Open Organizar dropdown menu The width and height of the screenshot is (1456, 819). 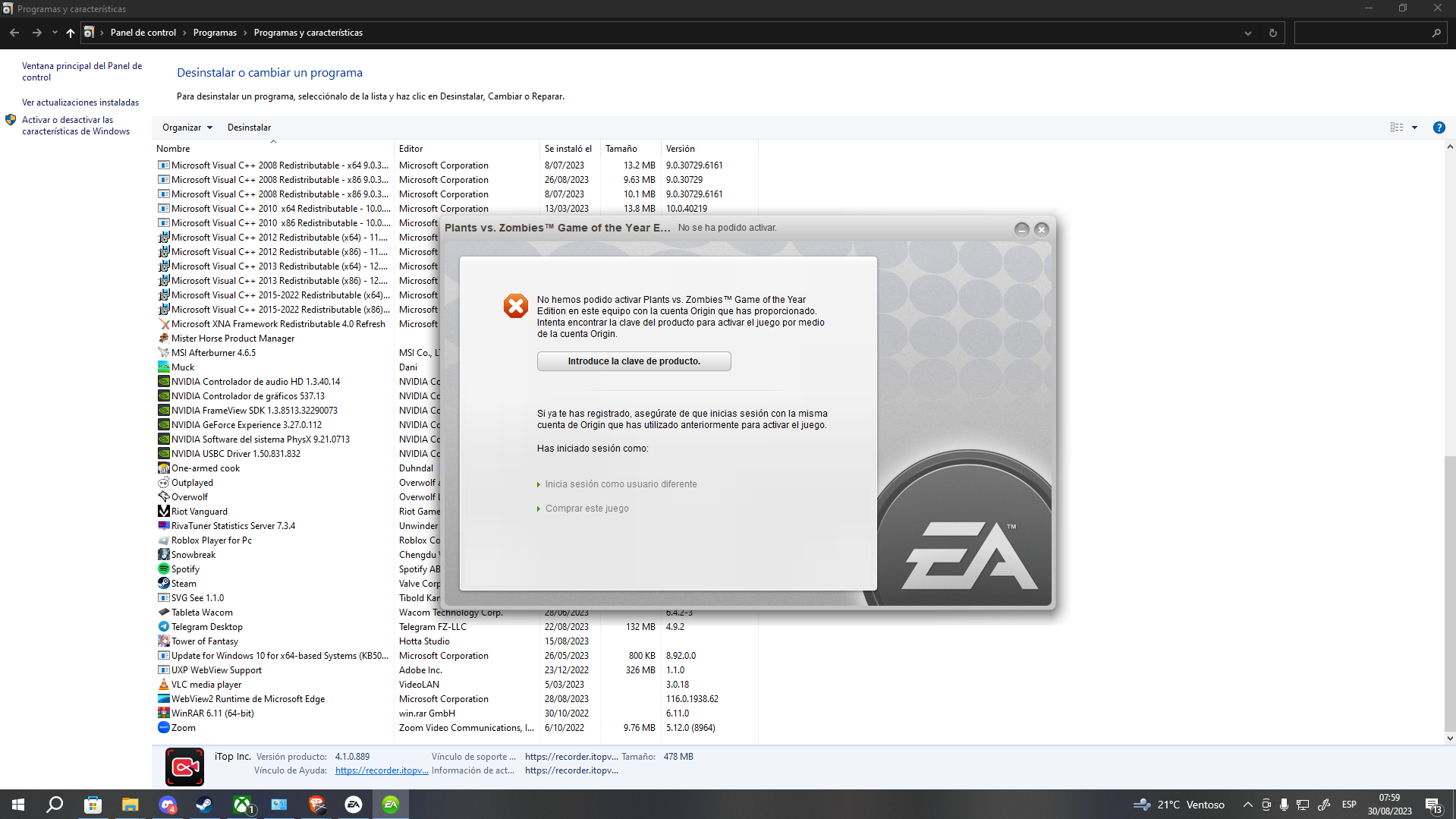coord(187,128)
